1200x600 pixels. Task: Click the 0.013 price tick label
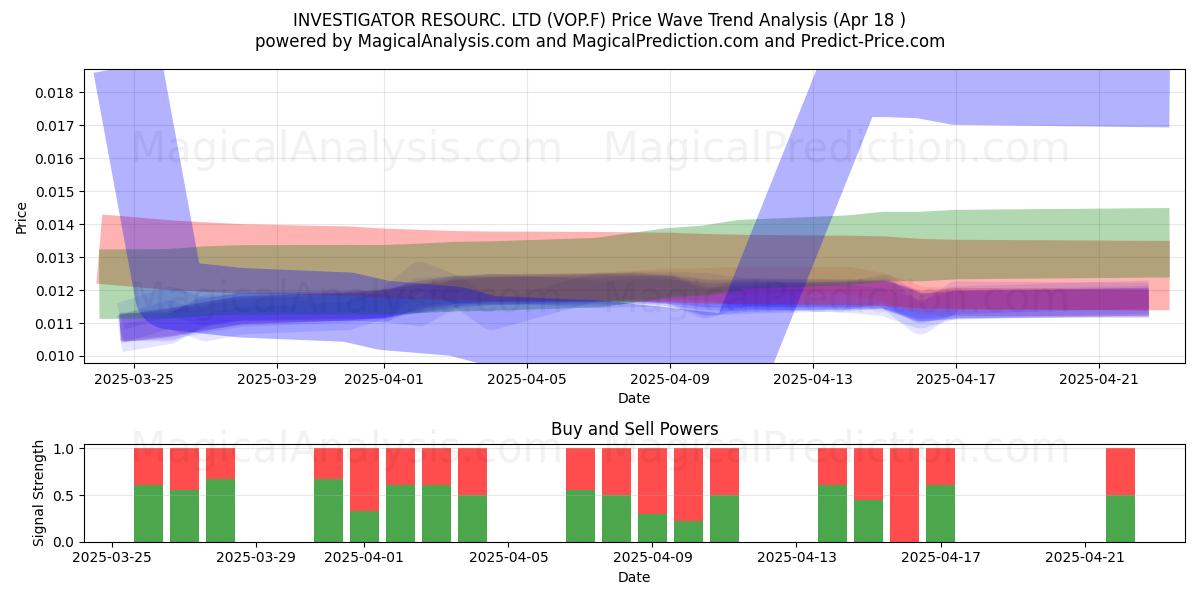[56, 258]
